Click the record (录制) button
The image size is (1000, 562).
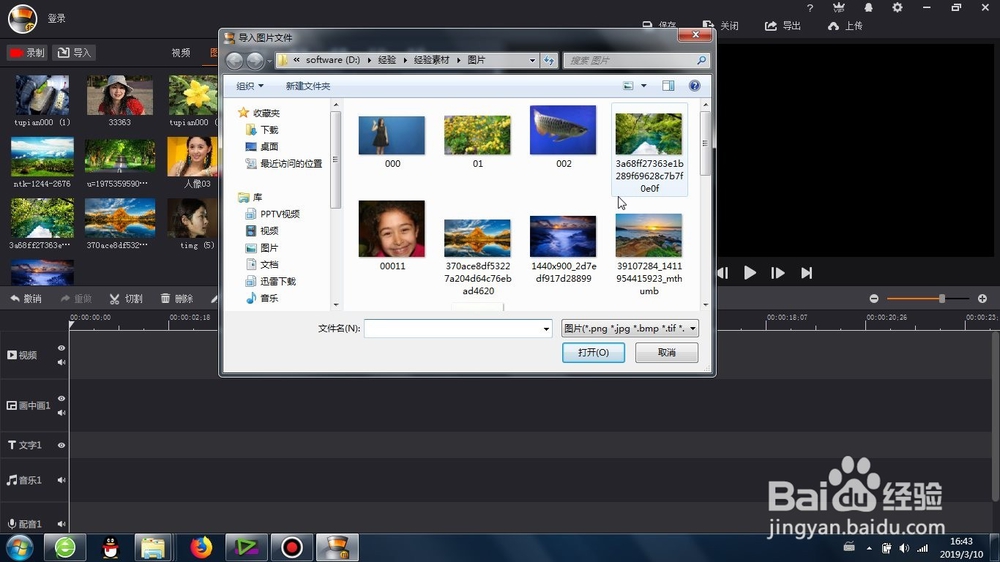(x=27, y=53)
